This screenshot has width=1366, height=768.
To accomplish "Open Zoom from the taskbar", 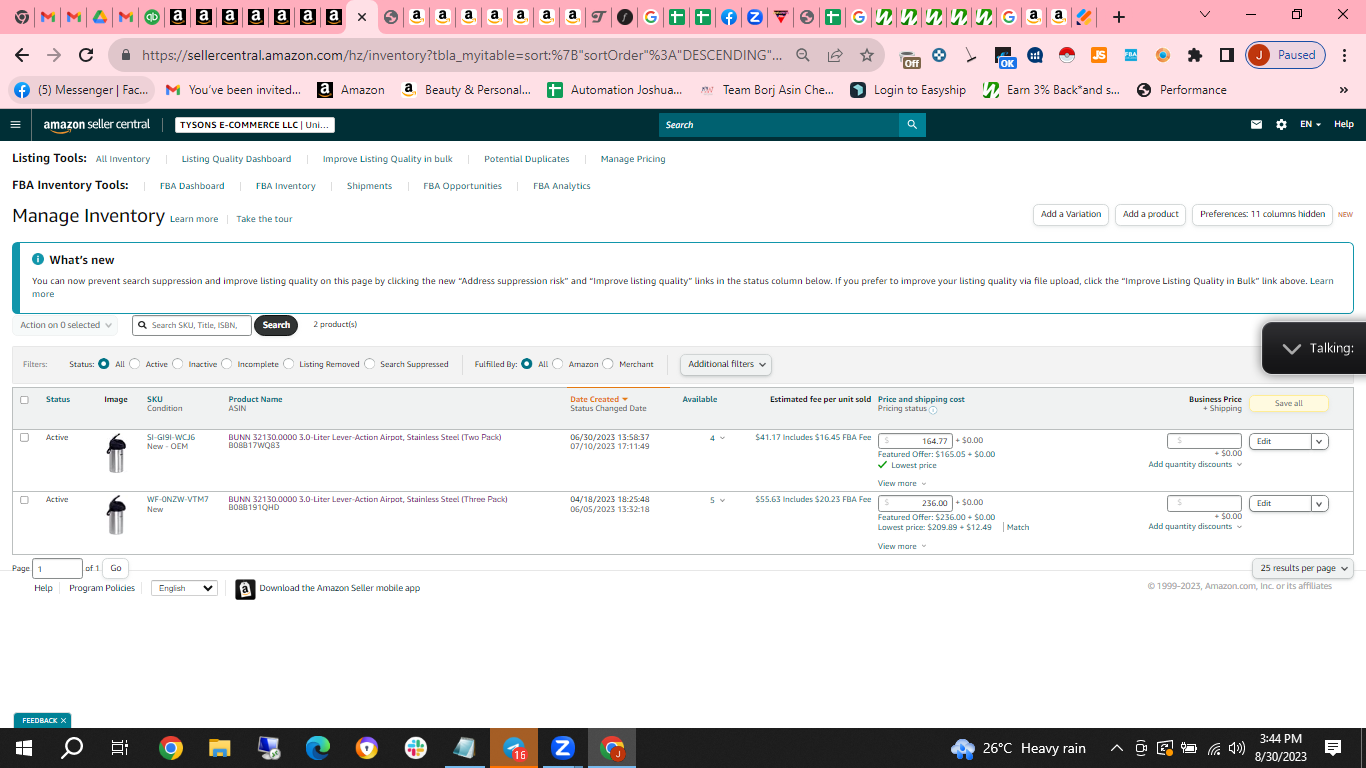I will point(562,748).
